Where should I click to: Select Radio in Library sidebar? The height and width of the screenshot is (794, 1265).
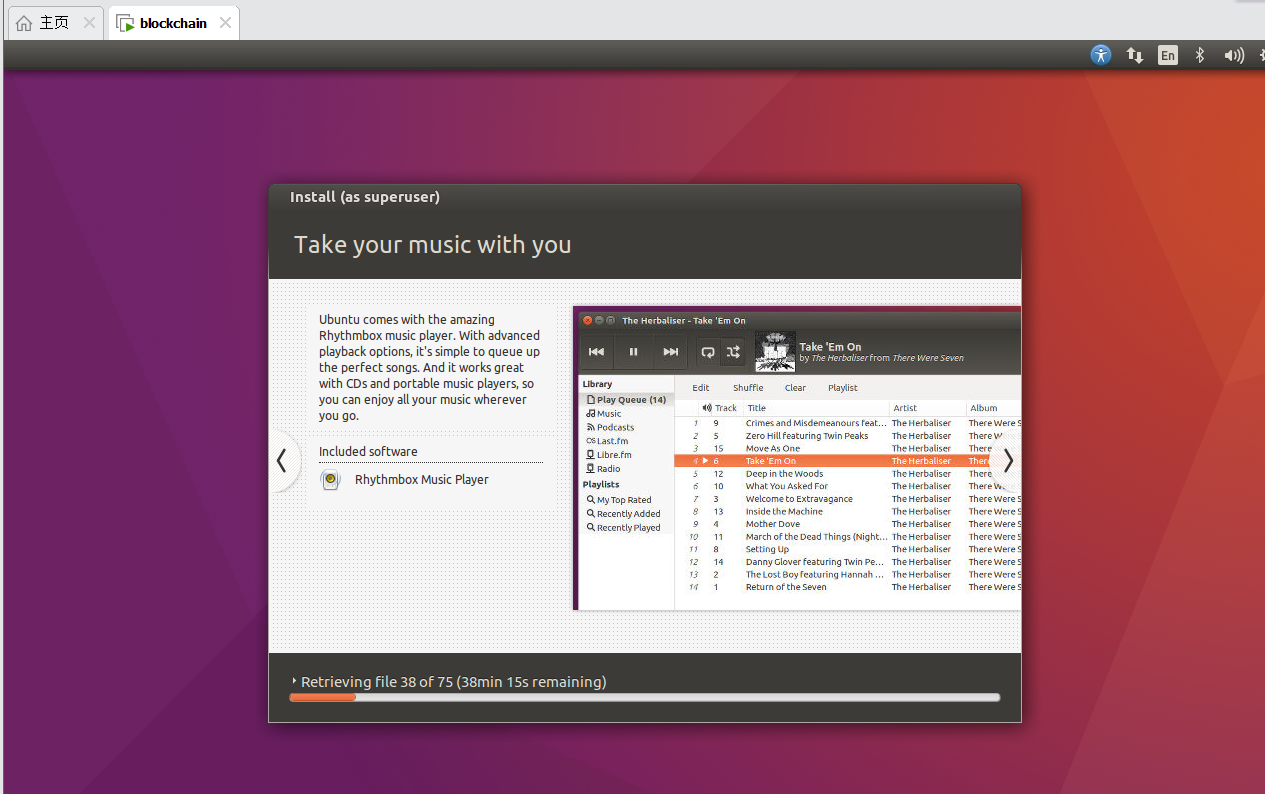tap(603, 469)
